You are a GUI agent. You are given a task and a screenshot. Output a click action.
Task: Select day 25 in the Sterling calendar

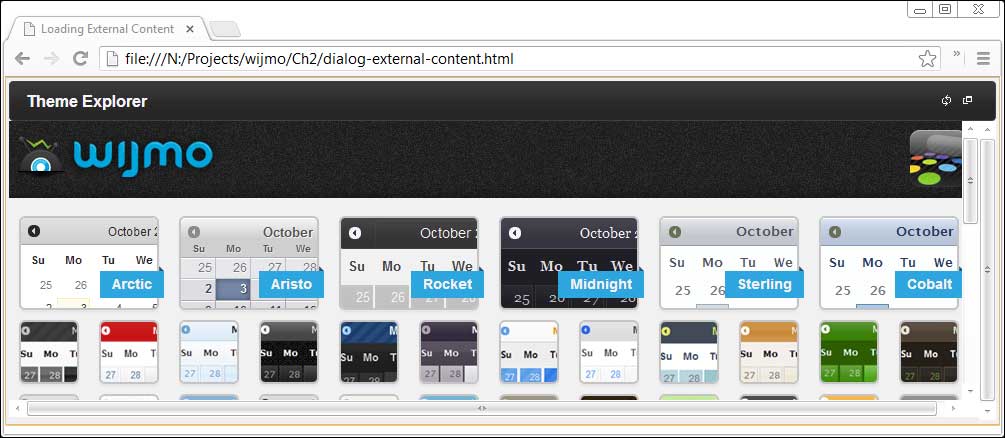click(x=683, y=291)
